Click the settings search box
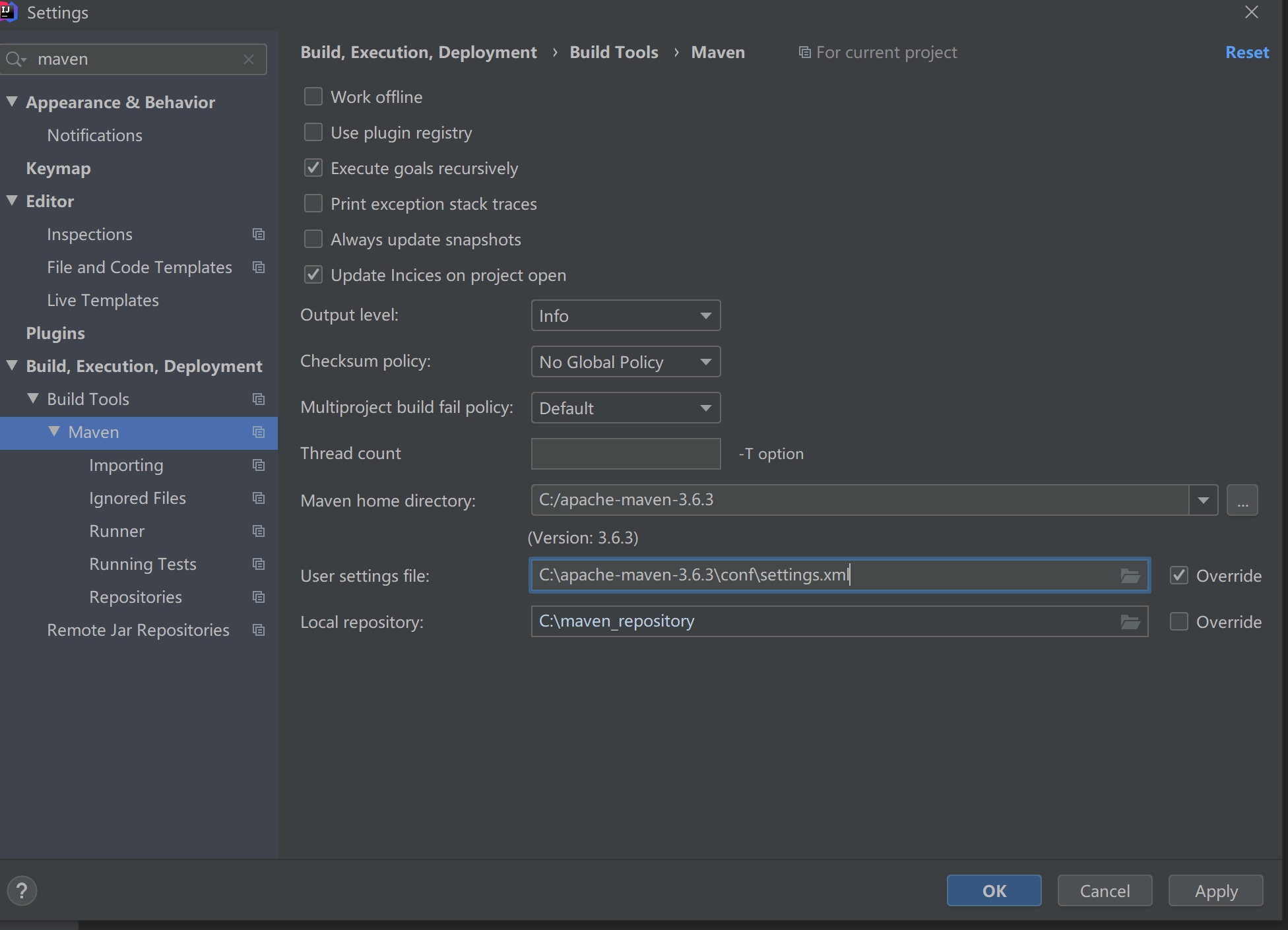This screenshot has height=930, width=1288. (134, 59)
